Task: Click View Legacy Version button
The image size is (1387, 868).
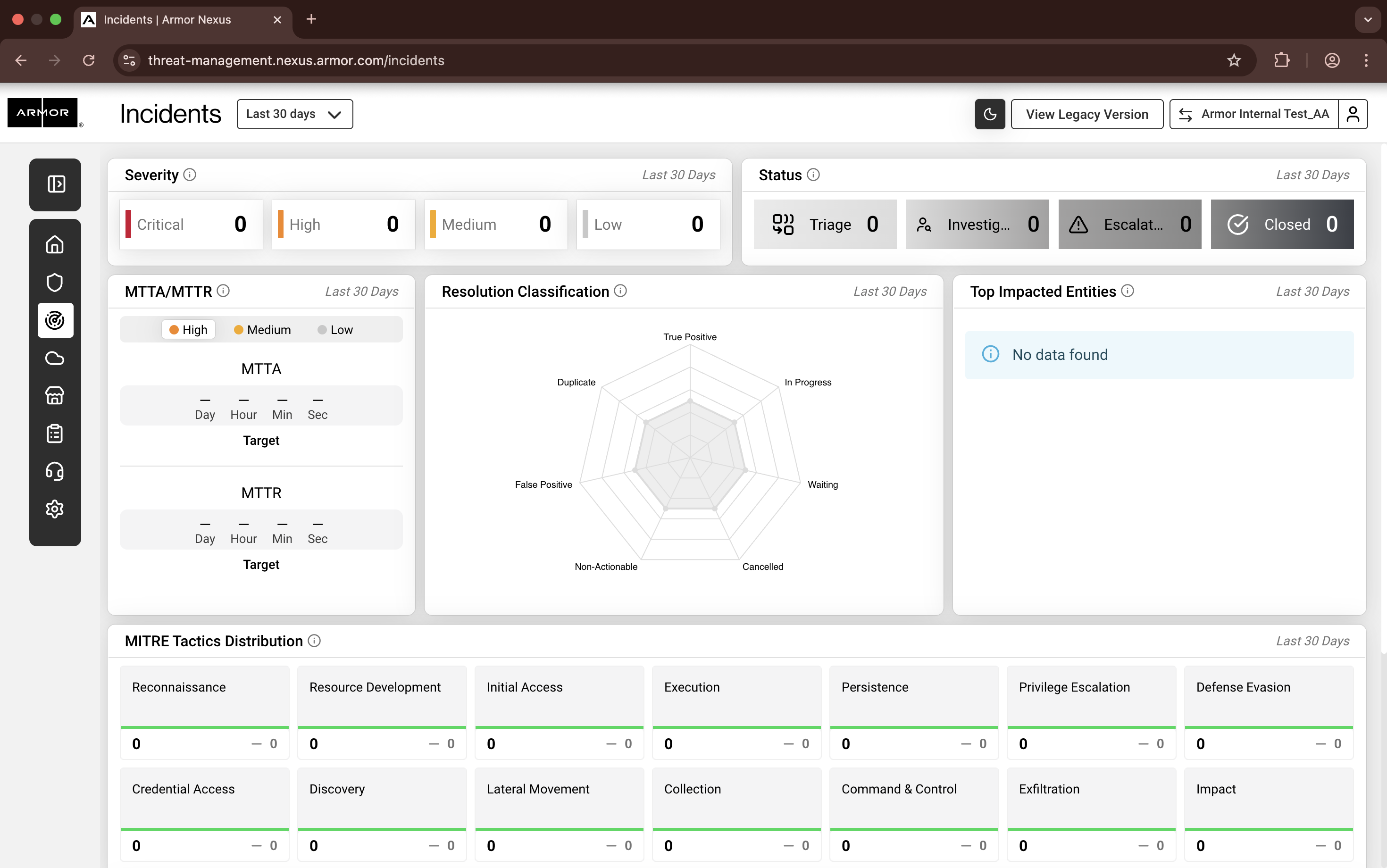Action: pos(1087,114)
